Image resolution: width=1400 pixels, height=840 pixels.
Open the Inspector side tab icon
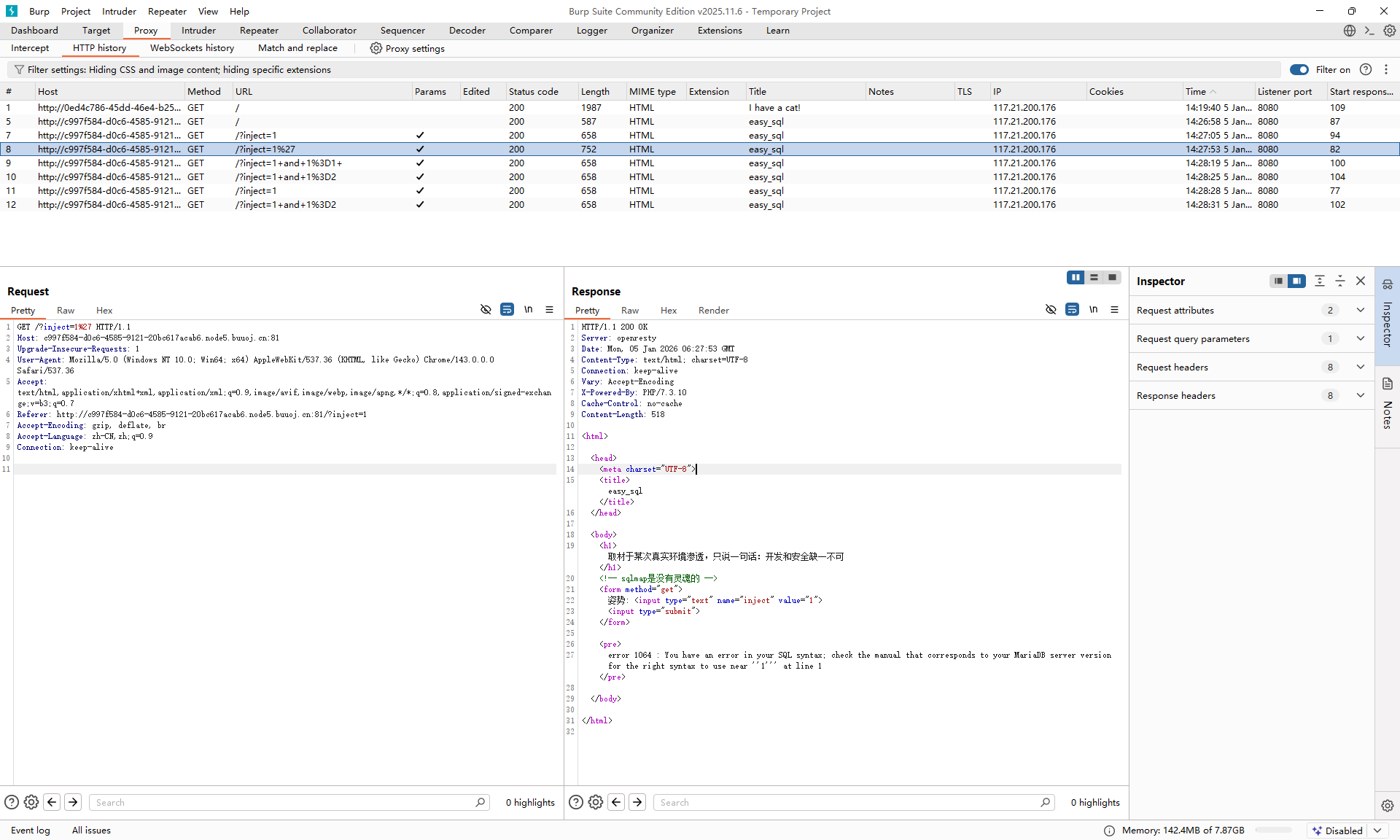pos(1388,284)
